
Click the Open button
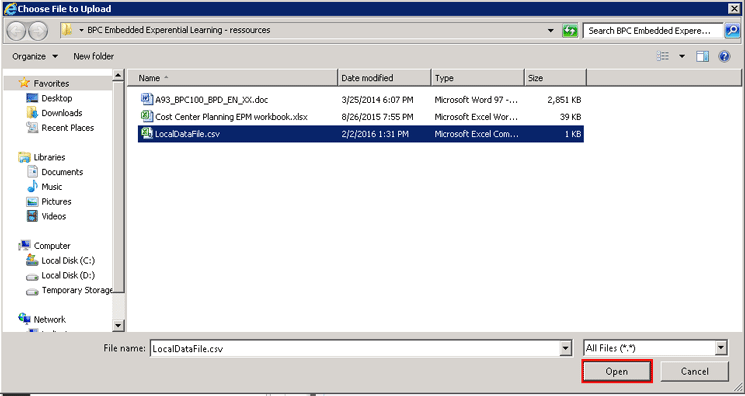(617, 371)
